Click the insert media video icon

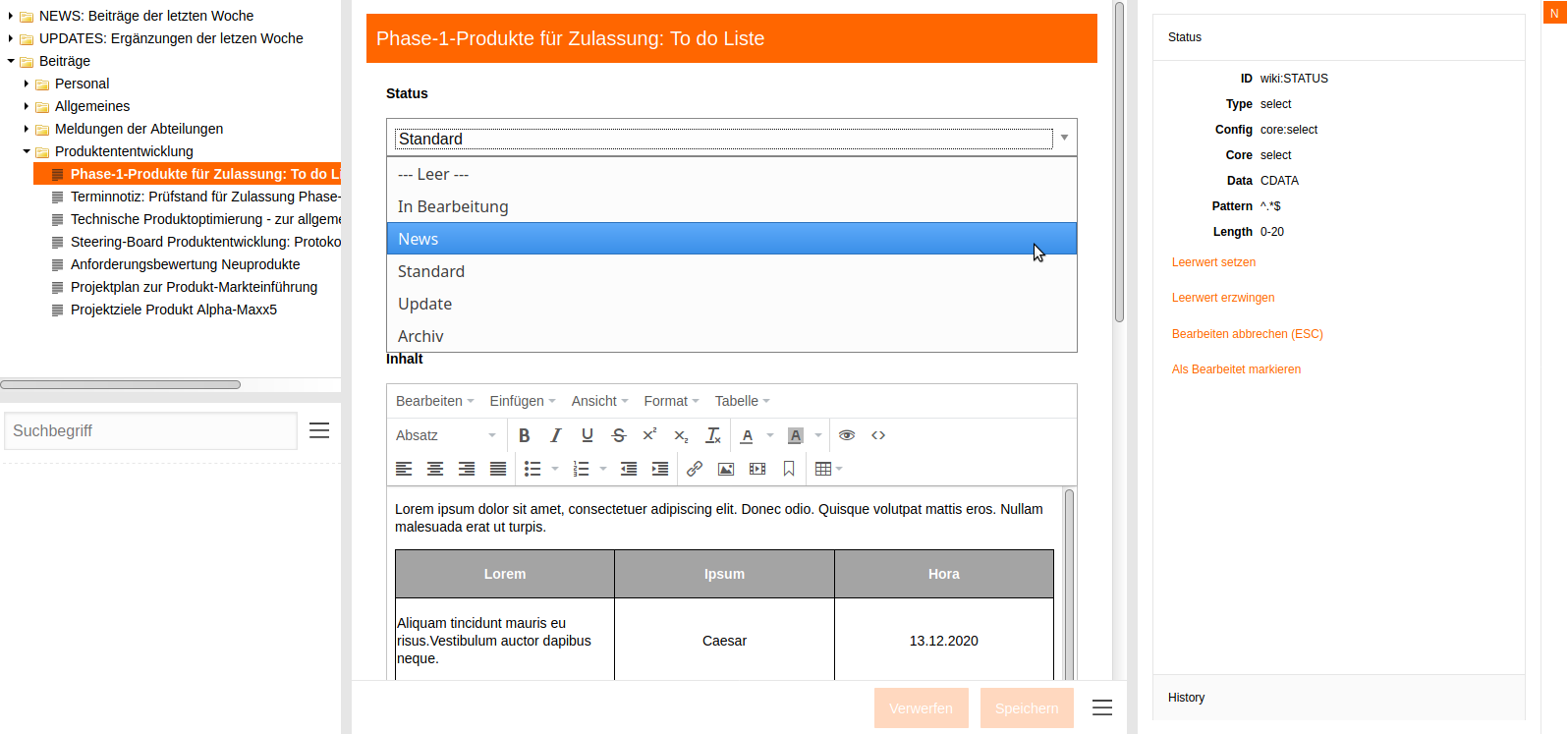pyautogui.click(x=757, y=469)
